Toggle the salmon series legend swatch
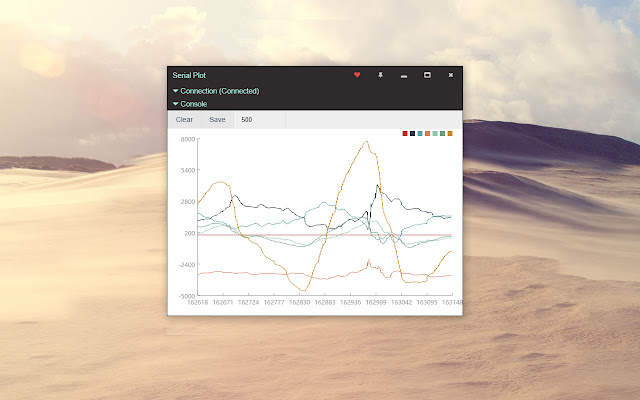 tap(427, 133)
